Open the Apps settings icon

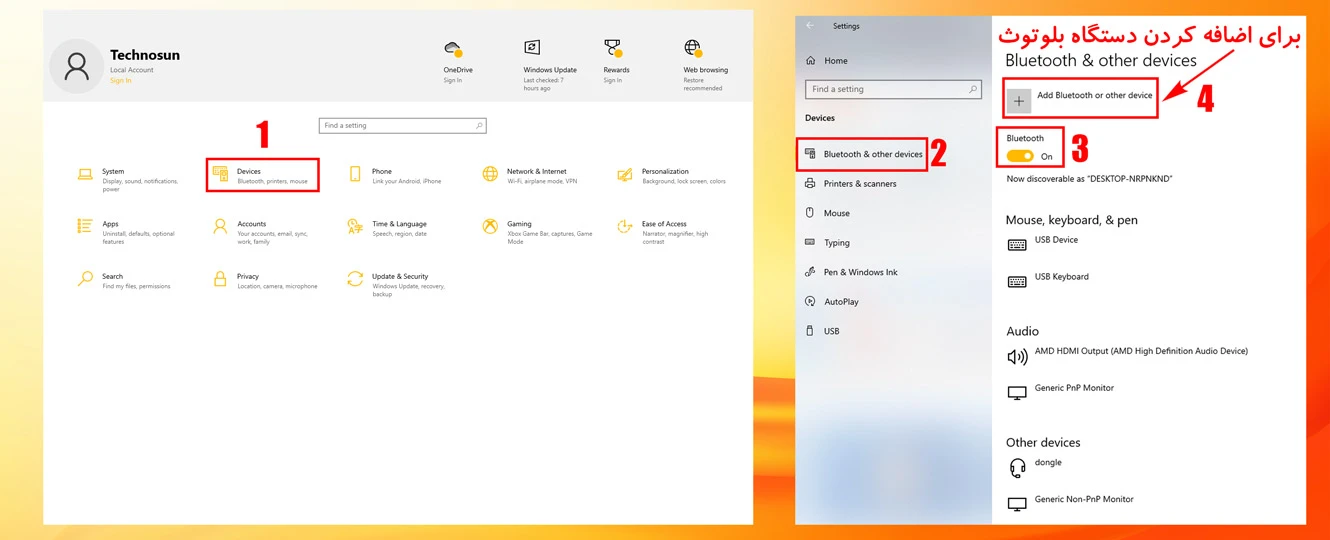click(x=85, y=227)
